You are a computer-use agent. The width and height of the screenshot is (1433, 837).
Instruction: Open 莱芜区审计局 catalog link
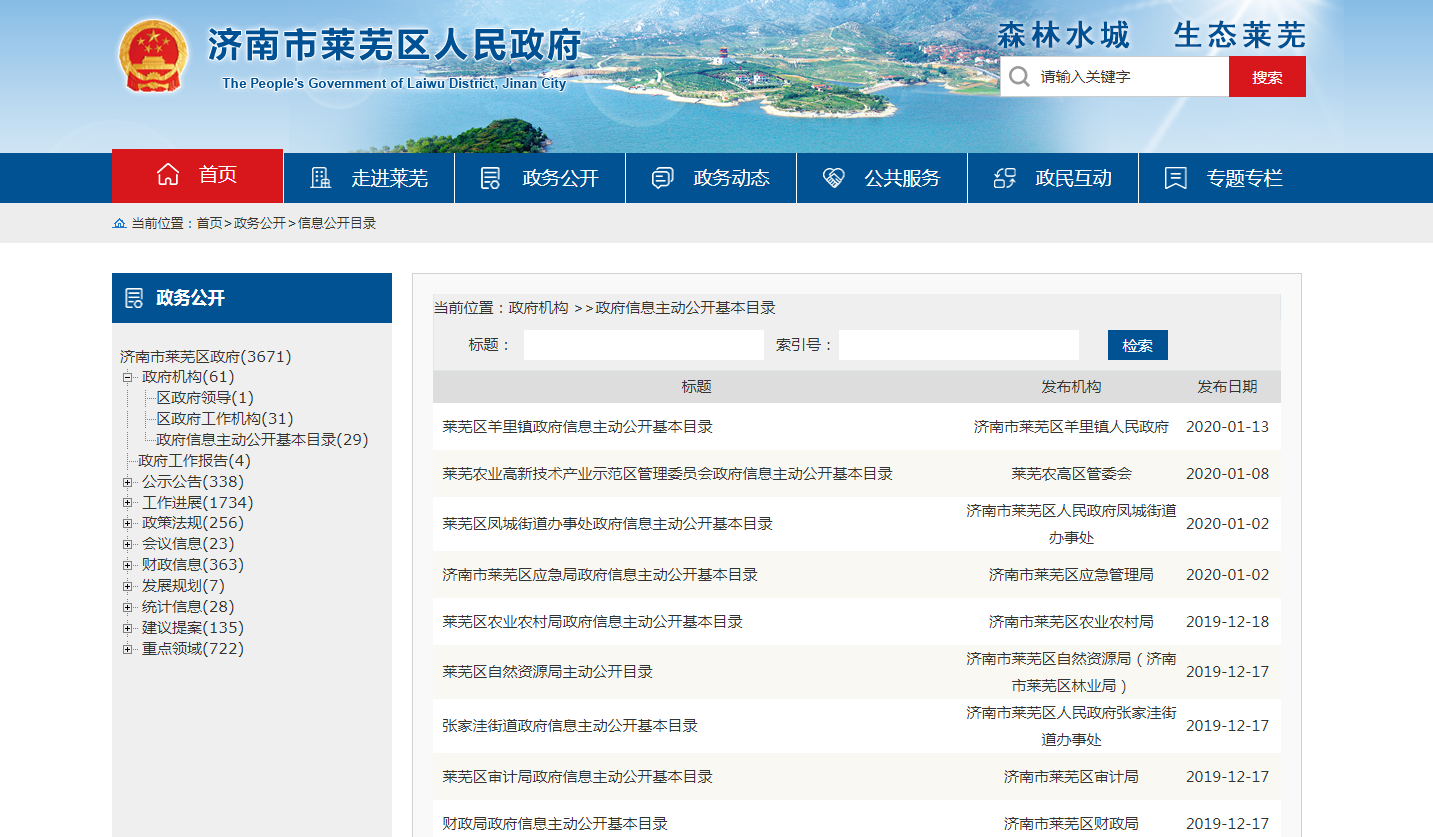pyautogui.click(x=578, y=776)
